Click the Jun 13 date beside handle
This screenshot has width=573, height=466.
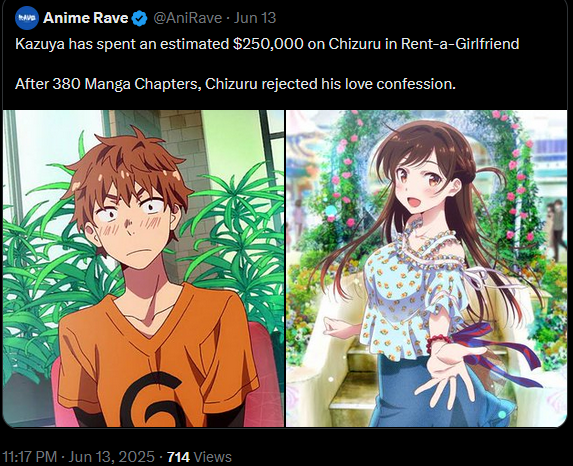(255, 18)
